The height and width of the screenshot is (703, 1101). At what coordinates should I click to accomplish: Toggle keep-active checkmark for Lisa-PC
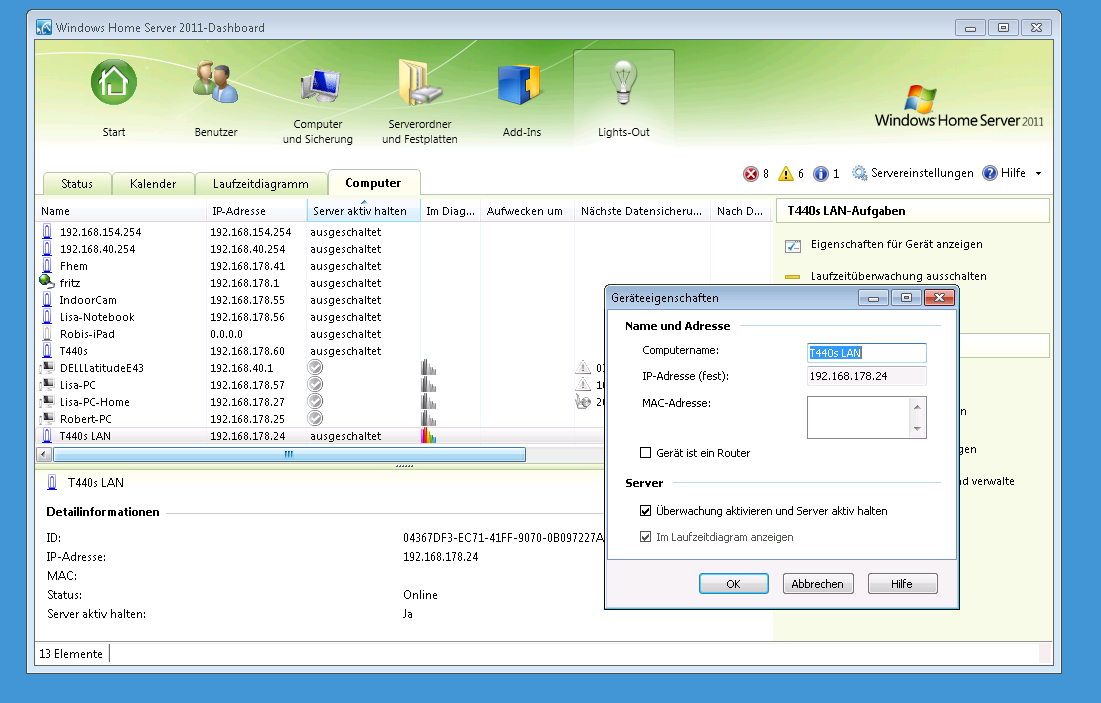(315, 384)
